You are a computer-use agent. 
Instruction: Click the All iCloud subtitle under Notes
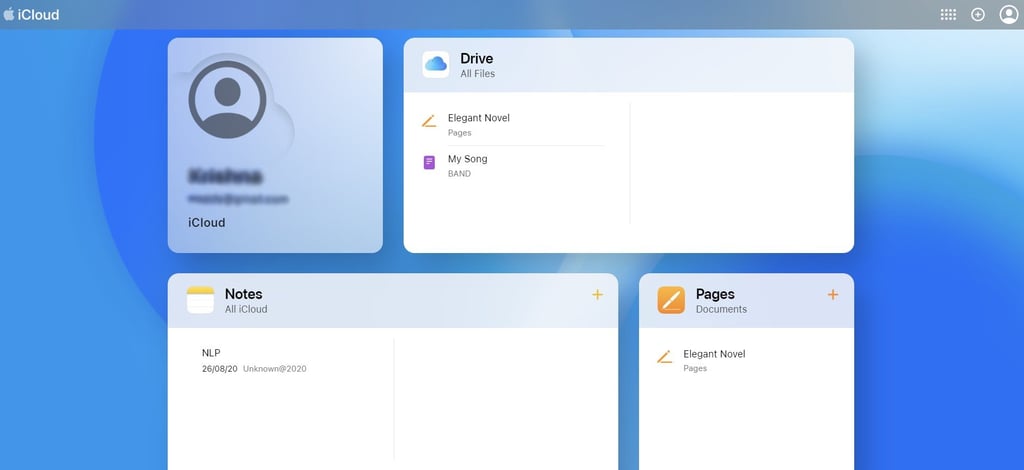tap(246, 309)
